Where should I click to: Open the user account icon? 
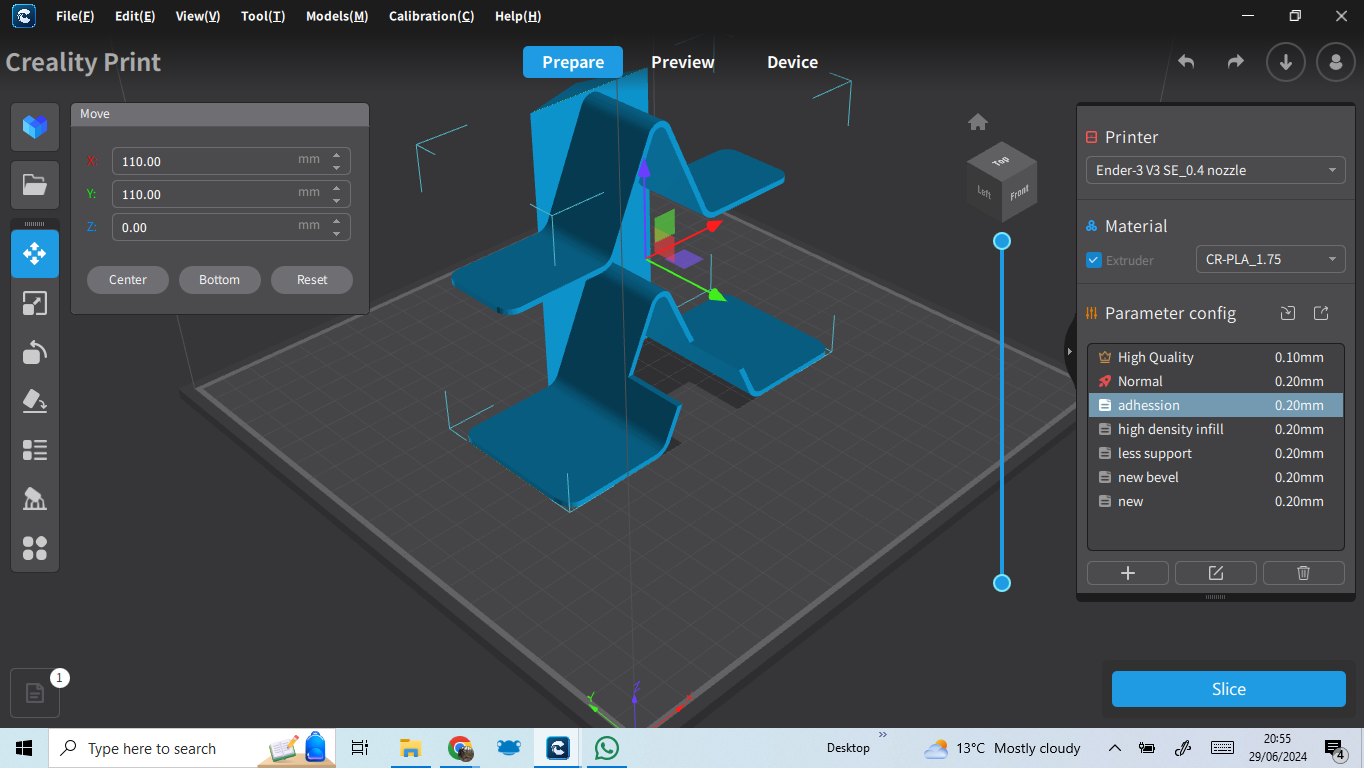pyautogui.click(x=1336, y=62)
